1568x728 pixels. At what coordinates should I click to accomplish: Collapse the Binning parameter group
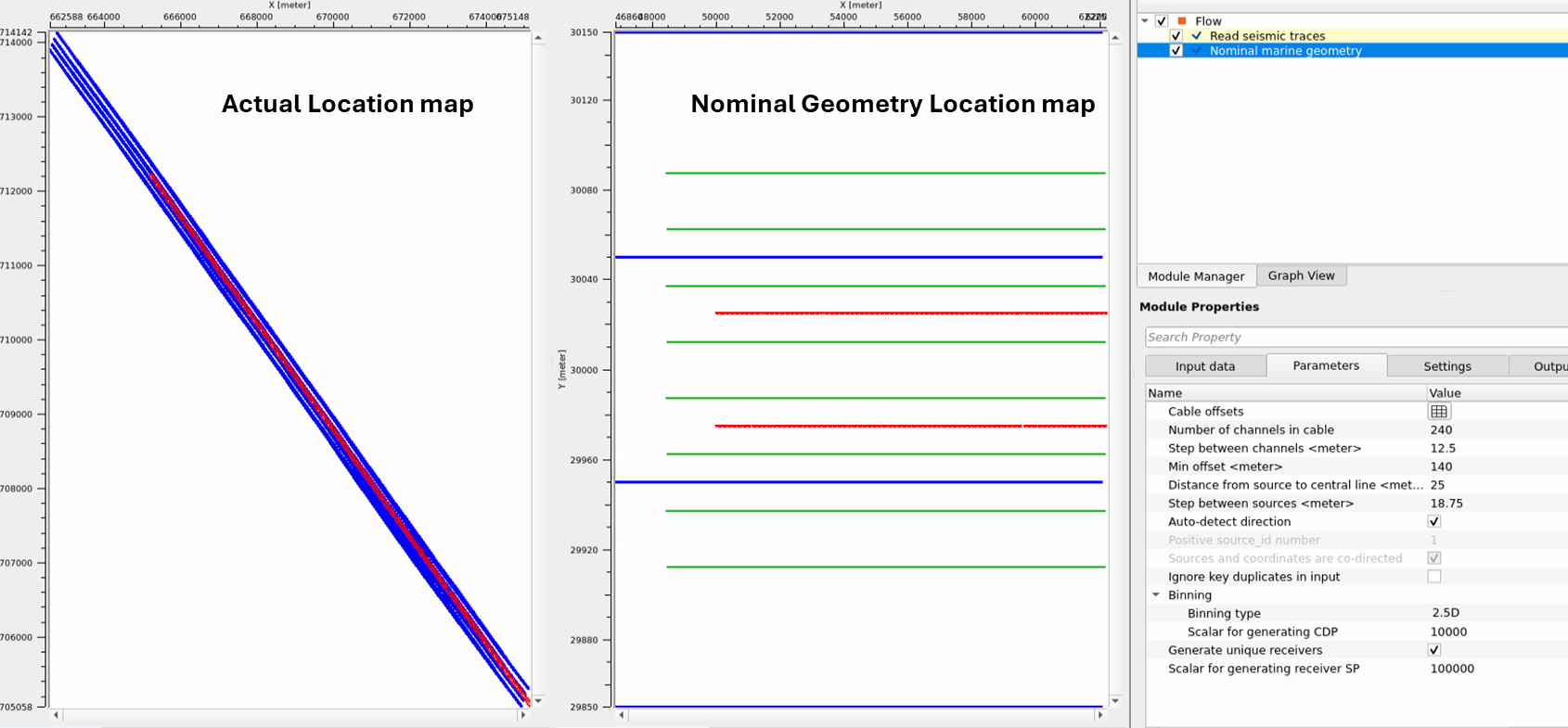coord(1156,595)
